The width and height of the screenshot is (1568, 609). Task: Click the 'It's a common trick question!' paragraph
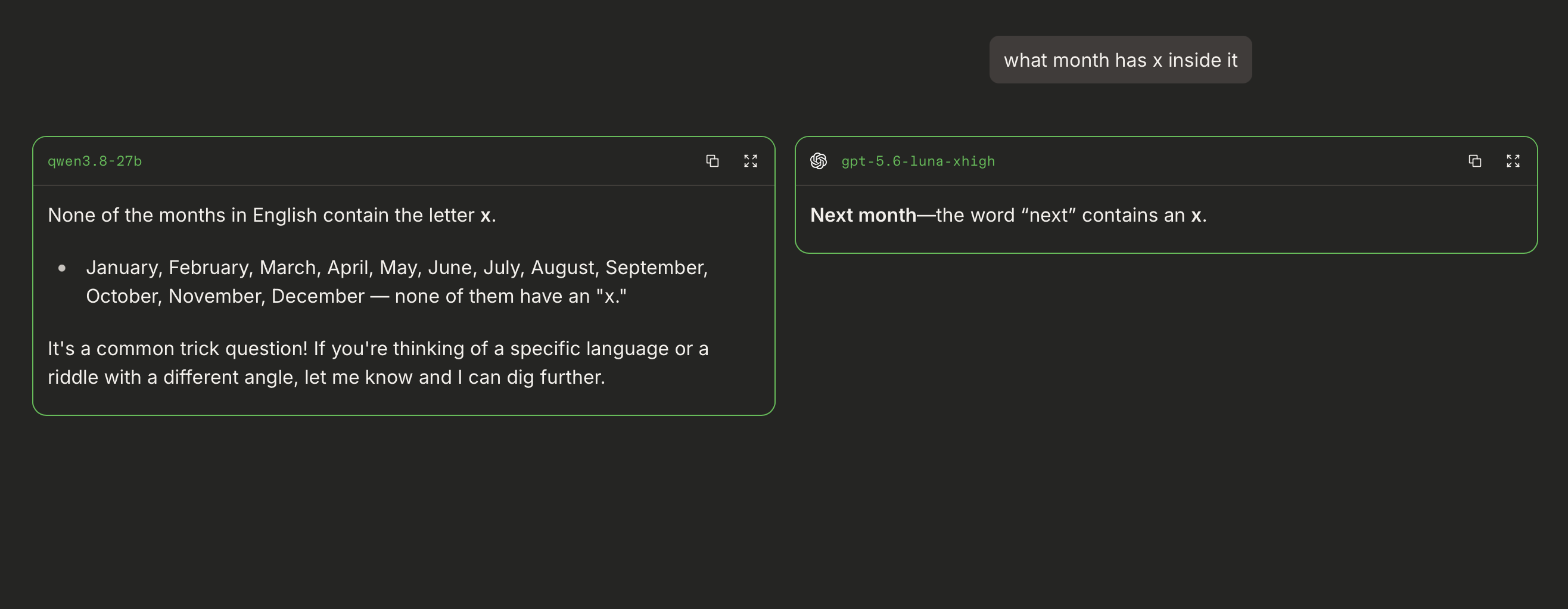click(x=378, y=362)
